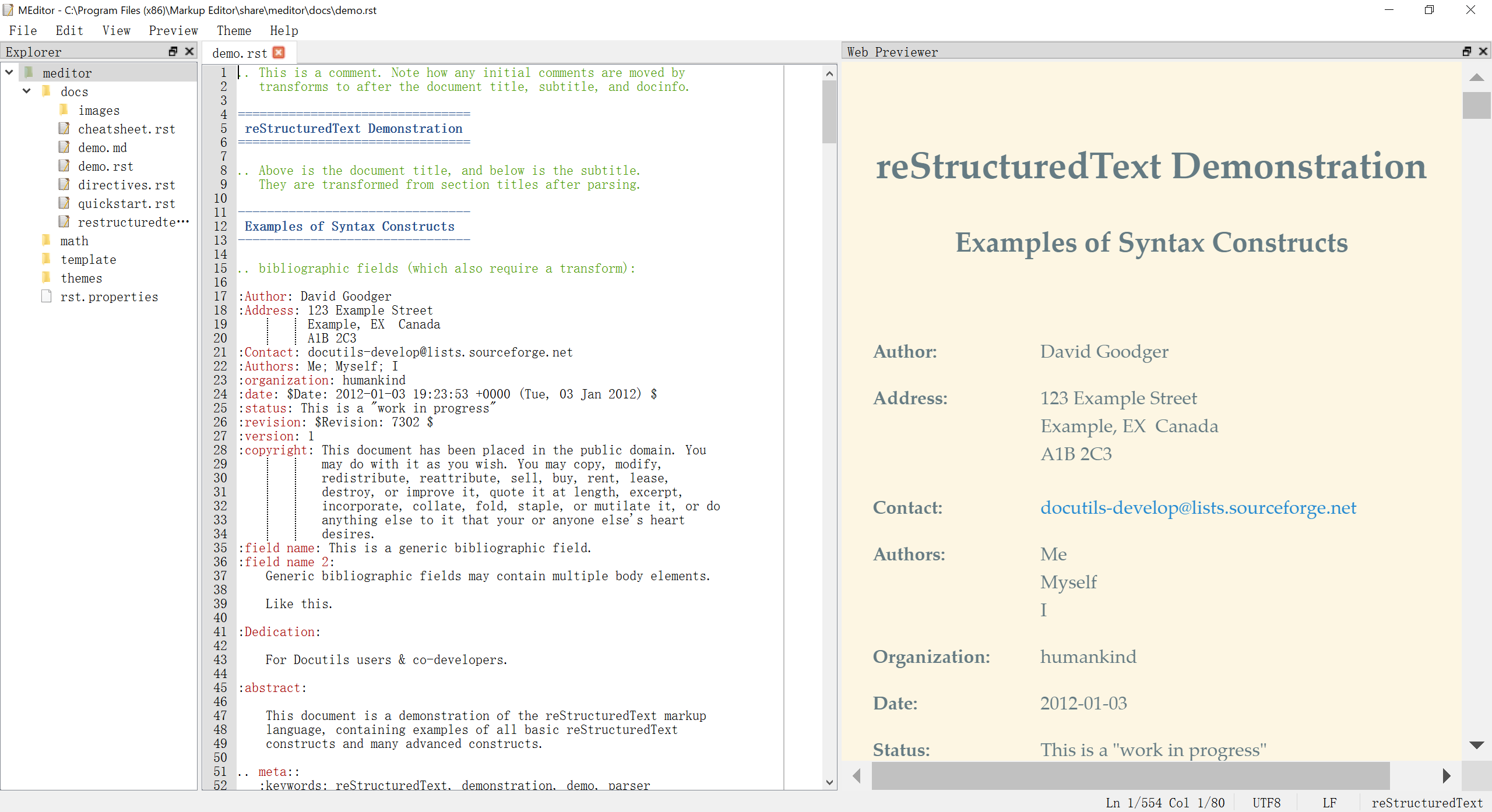
Task: Open the Theme menu
Action: (x=234, y=30)
